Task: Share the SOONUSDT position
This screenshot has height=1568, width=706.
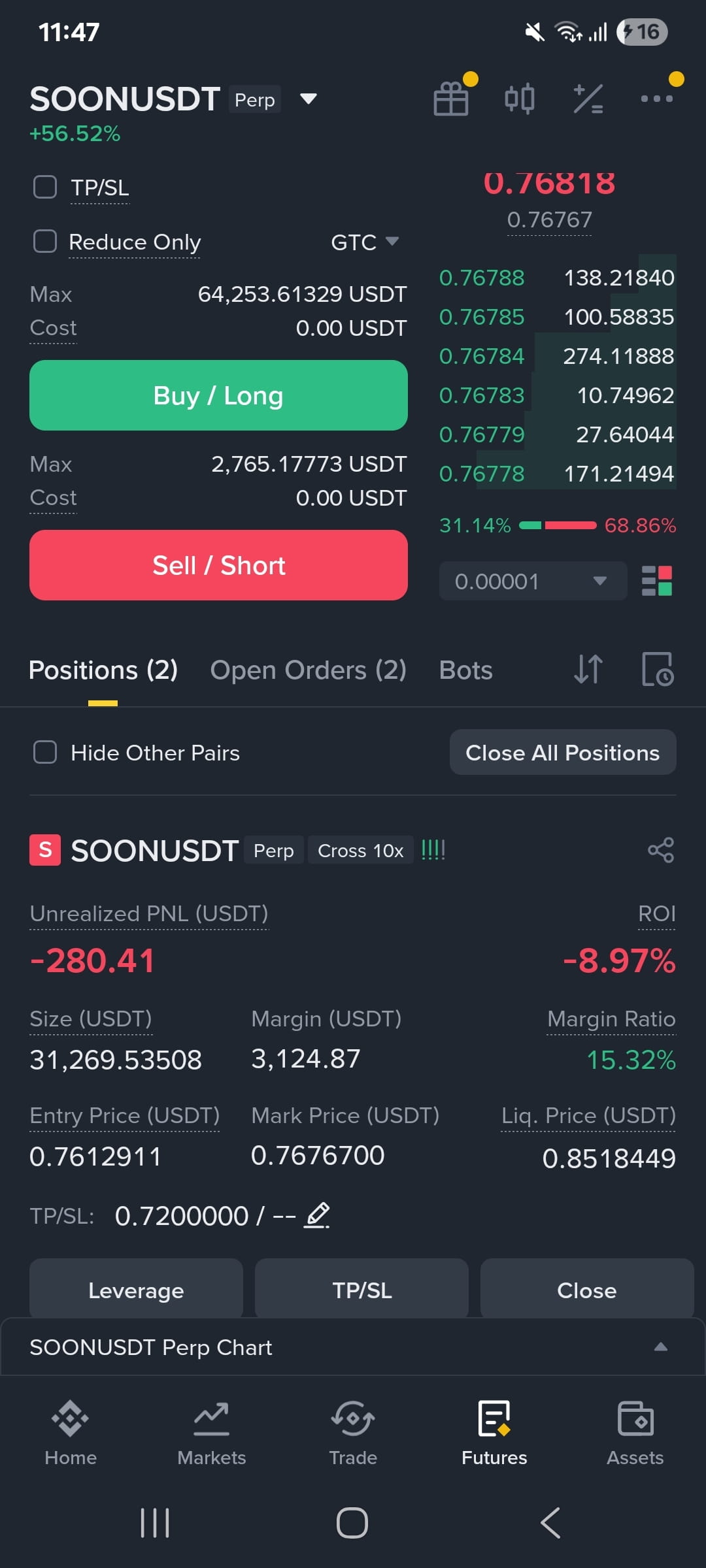Action: click(x=661, y=850)
